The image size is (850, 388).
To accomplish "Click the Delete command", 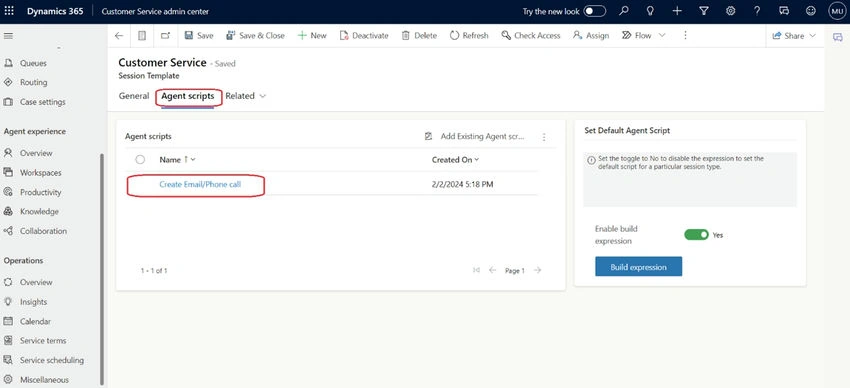I will click(x=419, y=36).
